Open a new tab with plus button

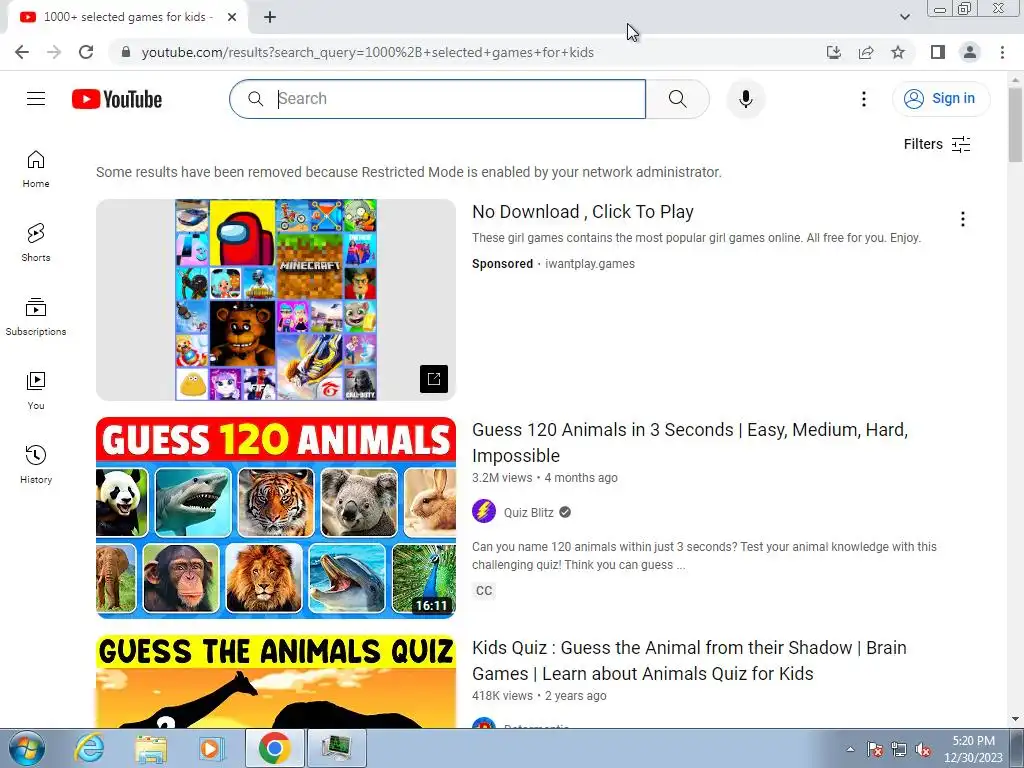[x=270, y=17]
